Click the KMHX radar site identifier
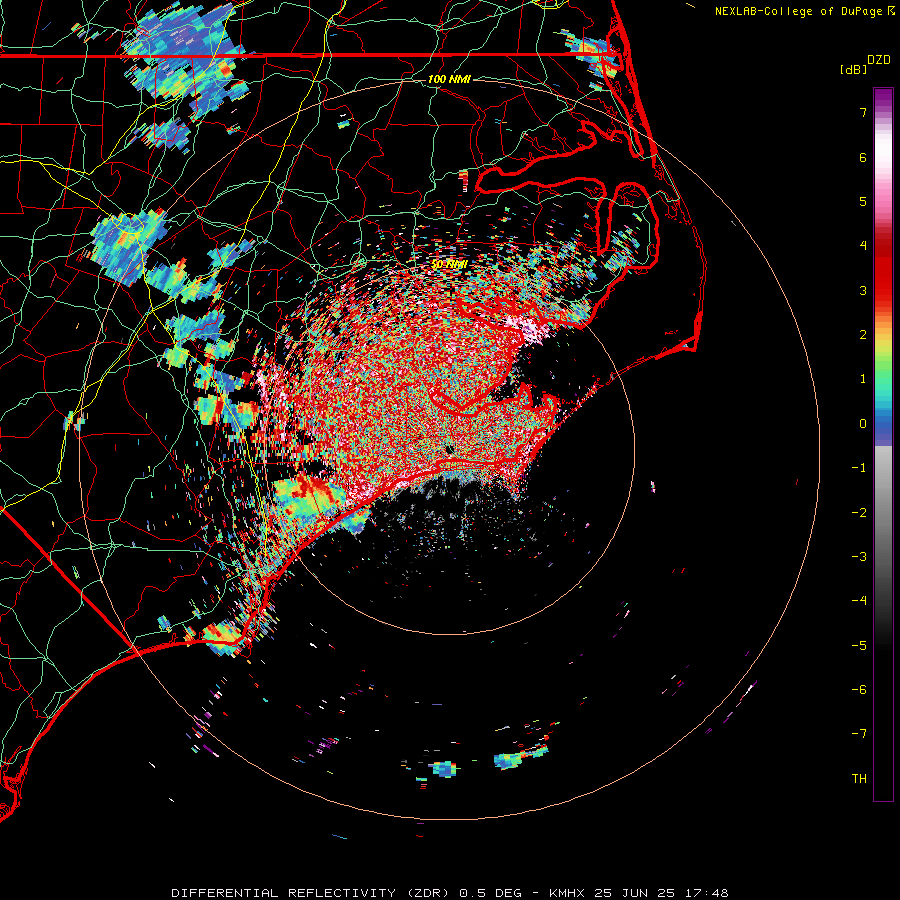 point(567,893)
